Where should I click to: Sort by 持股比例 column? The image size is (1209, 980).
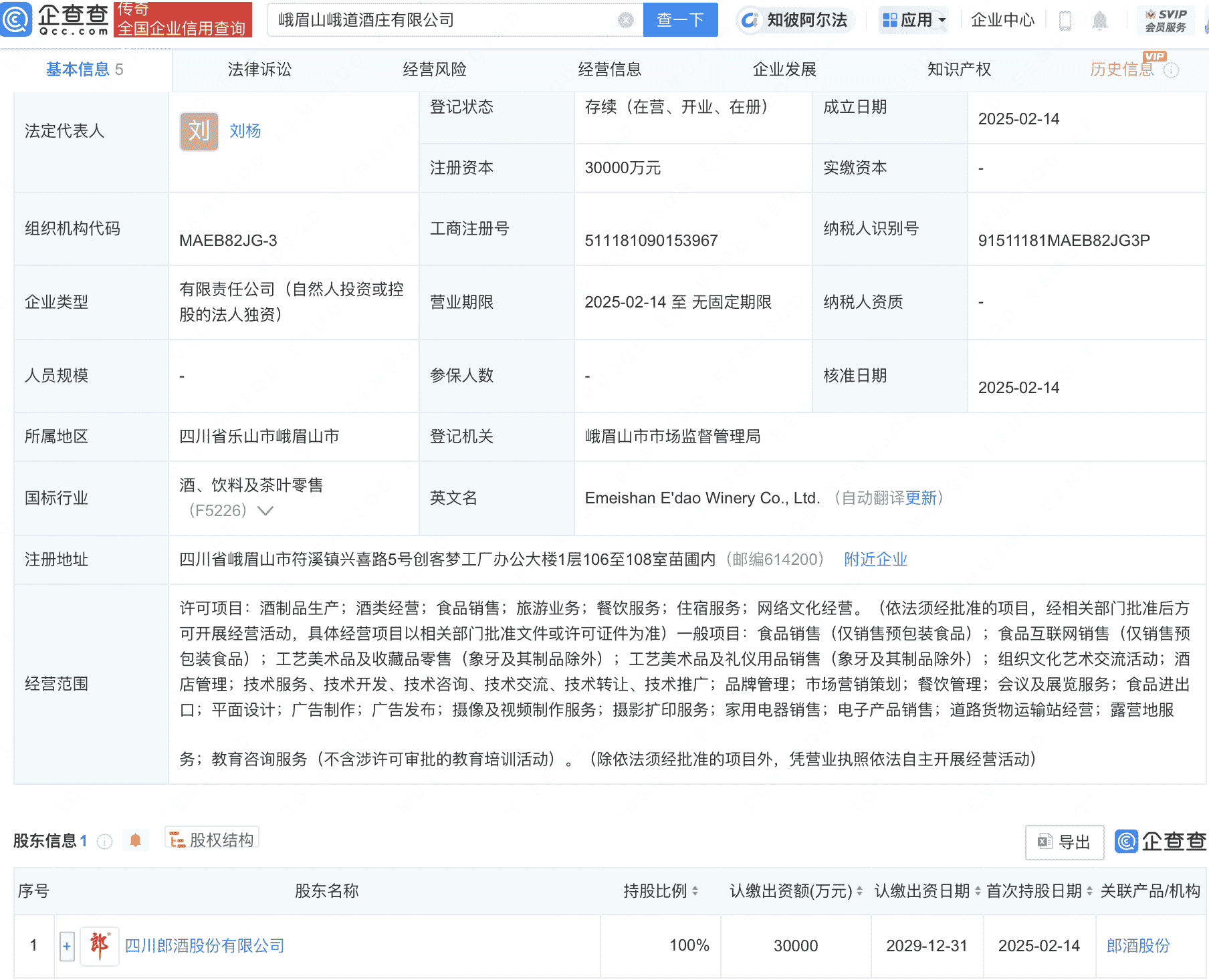click(695, 891)
